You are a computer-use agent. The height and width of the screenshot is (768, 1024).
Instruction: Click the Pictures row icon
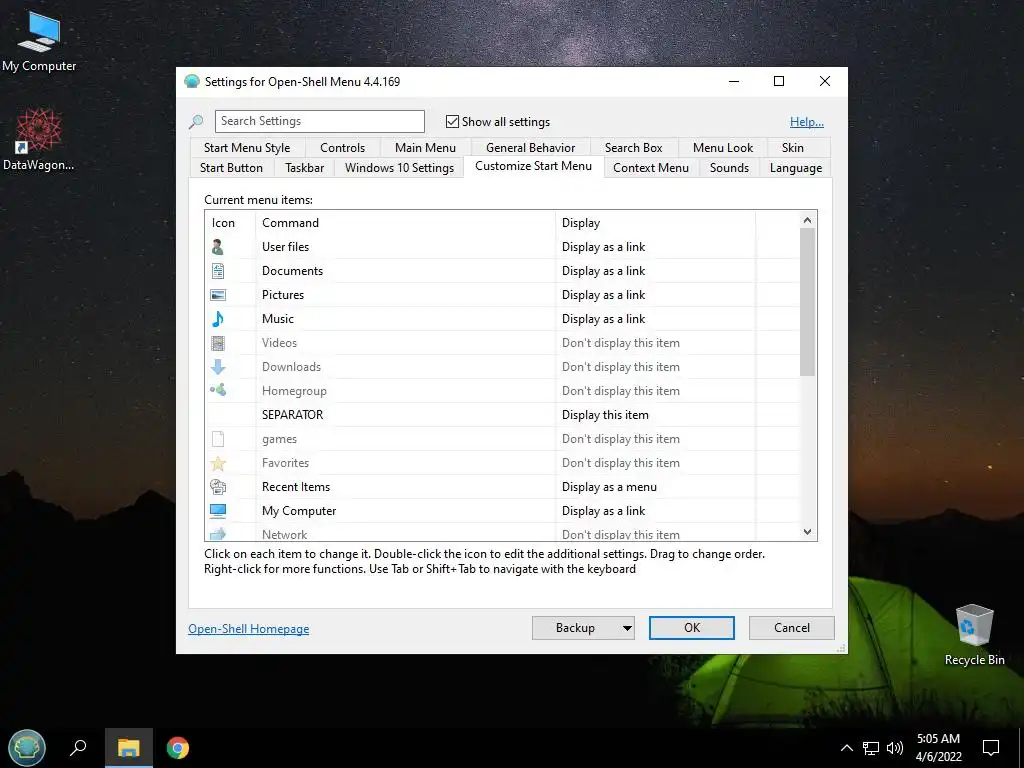pos(218,295)
